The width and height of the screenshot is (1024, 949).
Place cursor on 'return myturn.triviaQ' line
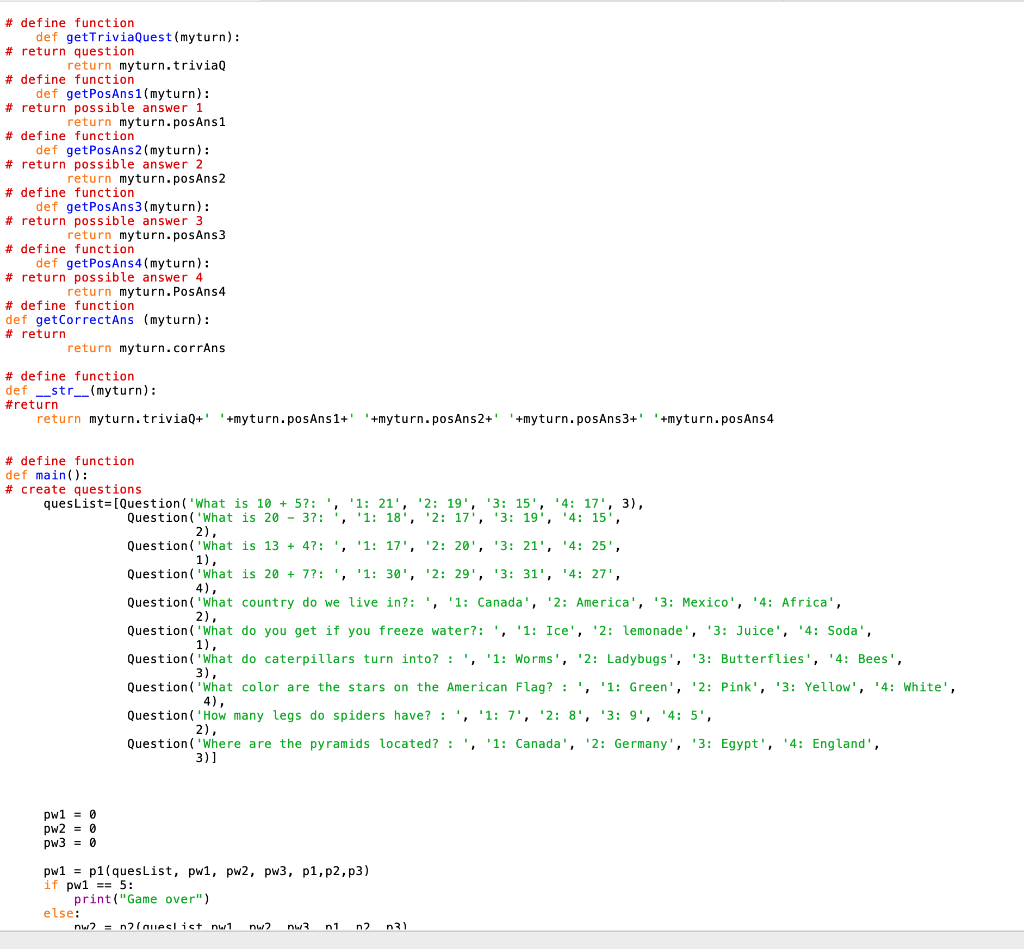pyautogui.click(x=146, y=65)
